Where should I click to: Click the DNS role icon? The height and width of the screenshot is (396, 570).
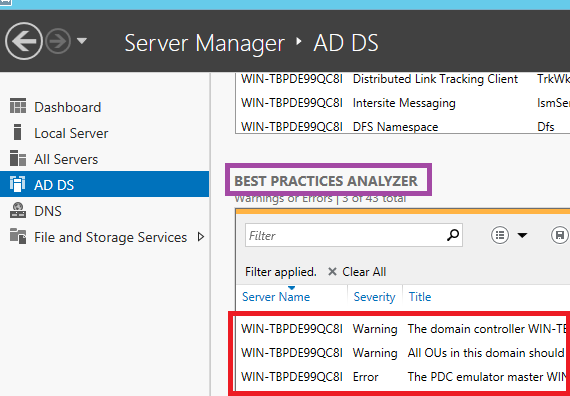tap(18, 211)
